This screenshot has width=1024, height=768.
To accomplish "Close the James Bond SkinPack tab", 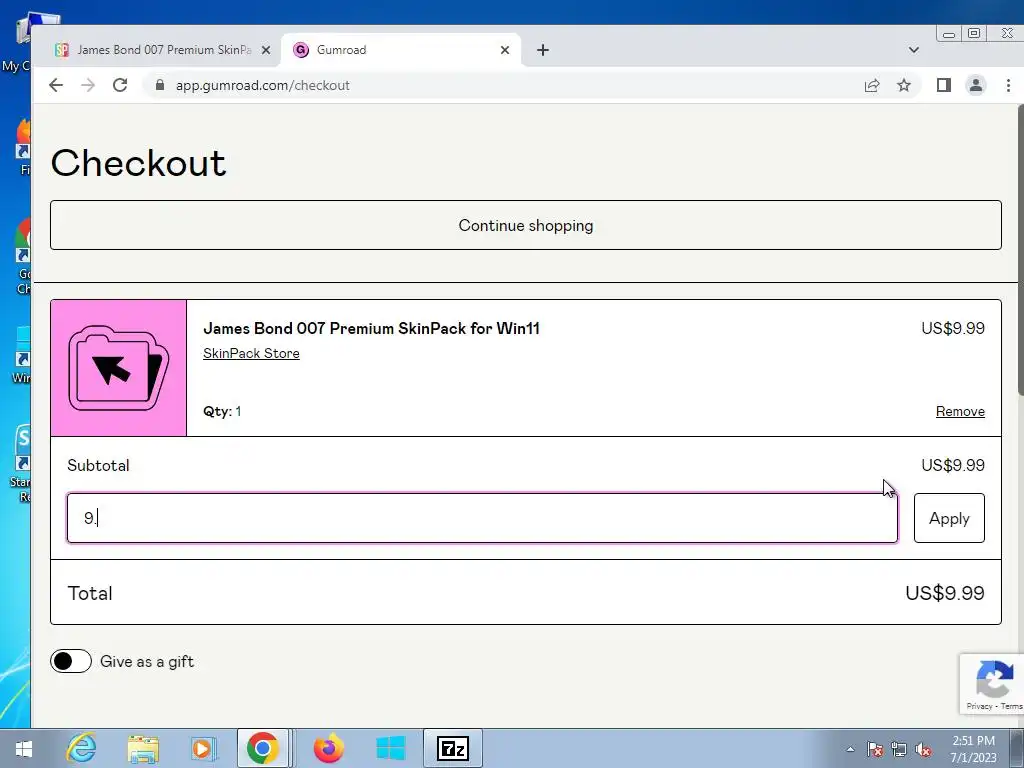I will 266,50.
